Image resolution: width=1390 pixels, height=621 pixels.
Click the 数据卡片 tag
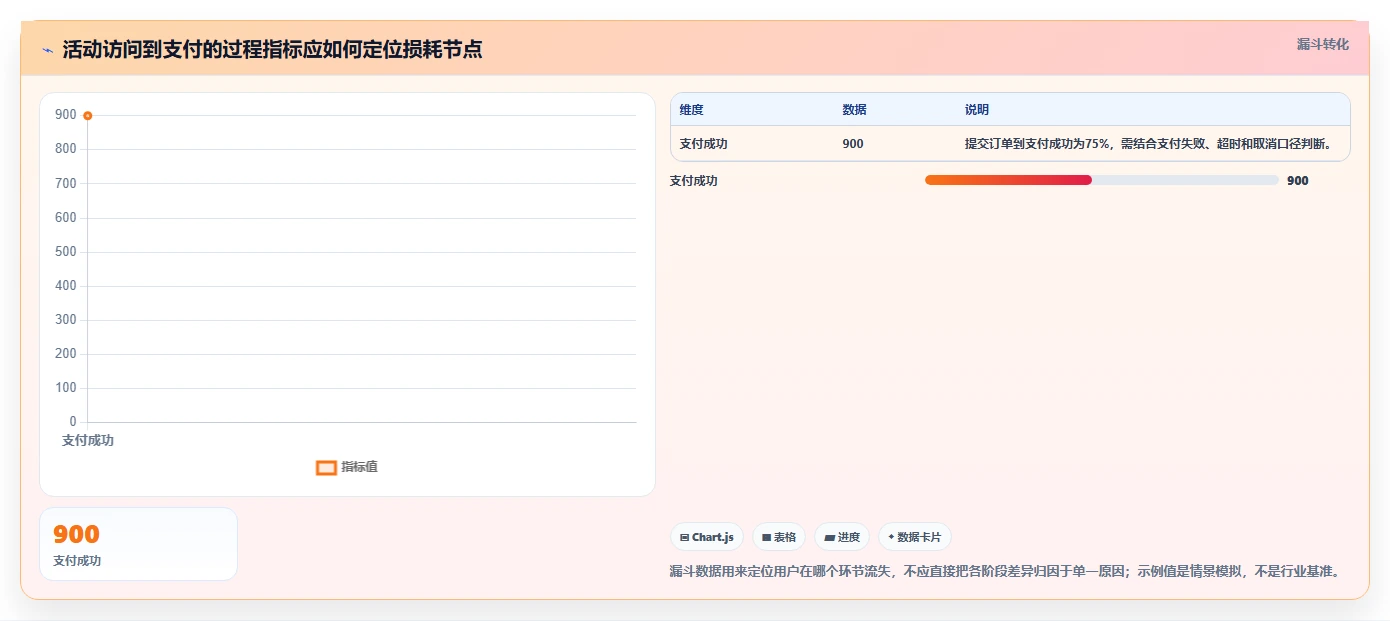(x=914, y=537)
